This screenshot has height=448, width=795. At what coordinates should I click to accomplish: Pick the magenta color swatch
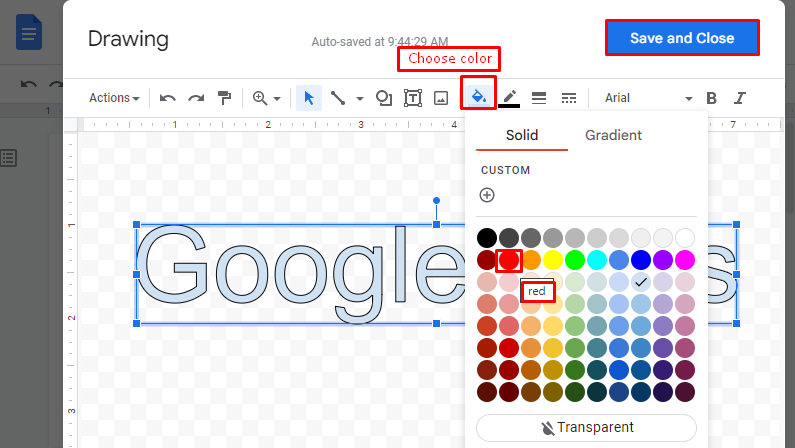click(685, 260)
